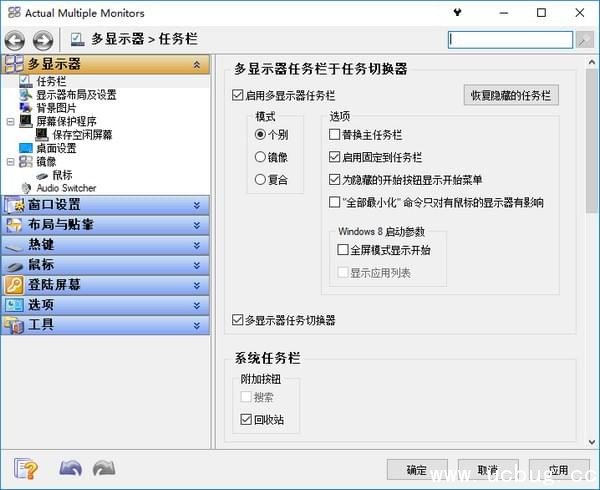Toggle 多显示器任务切换器 checkbox

pos(237,320)
